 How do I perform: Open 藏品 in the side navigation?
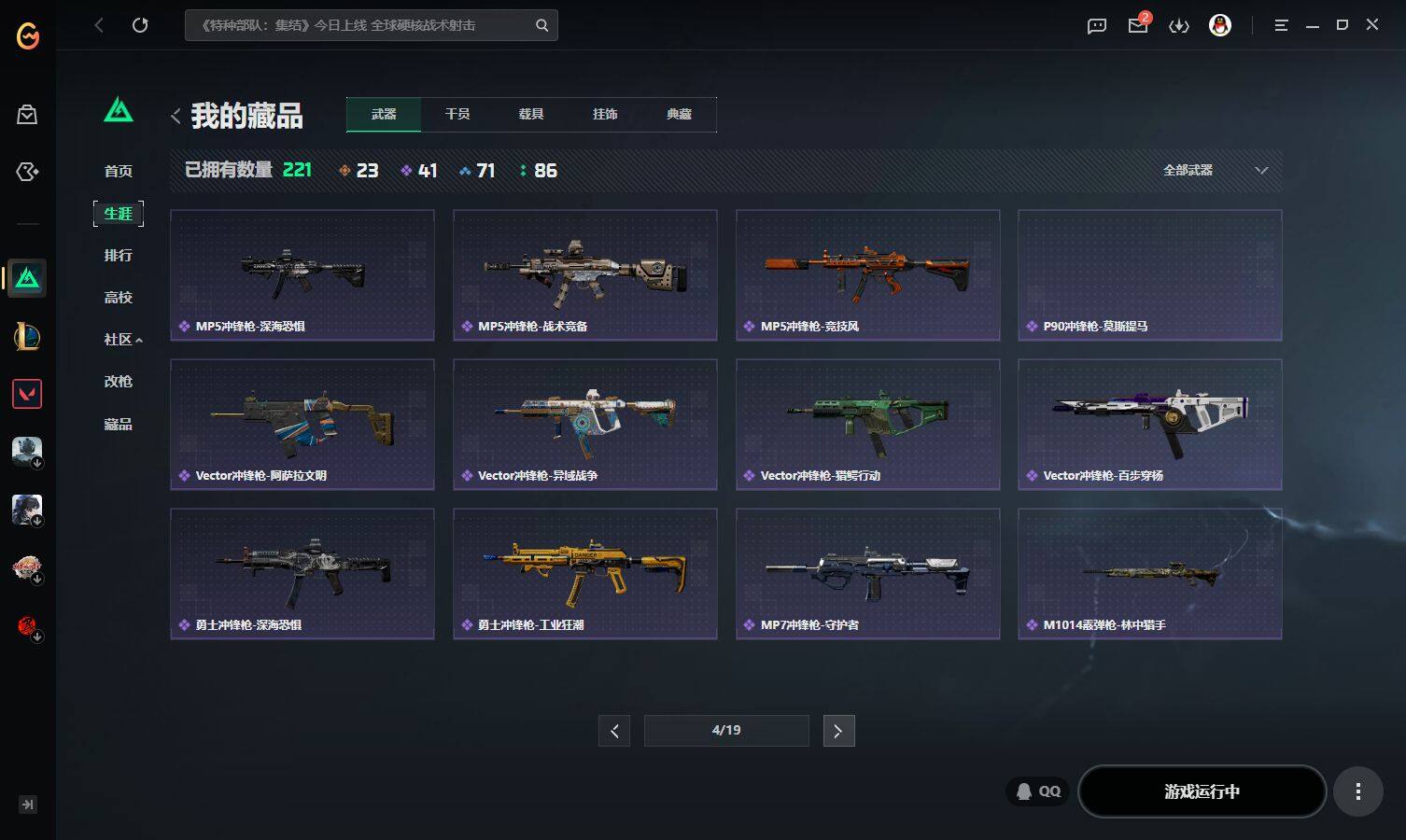119,425
